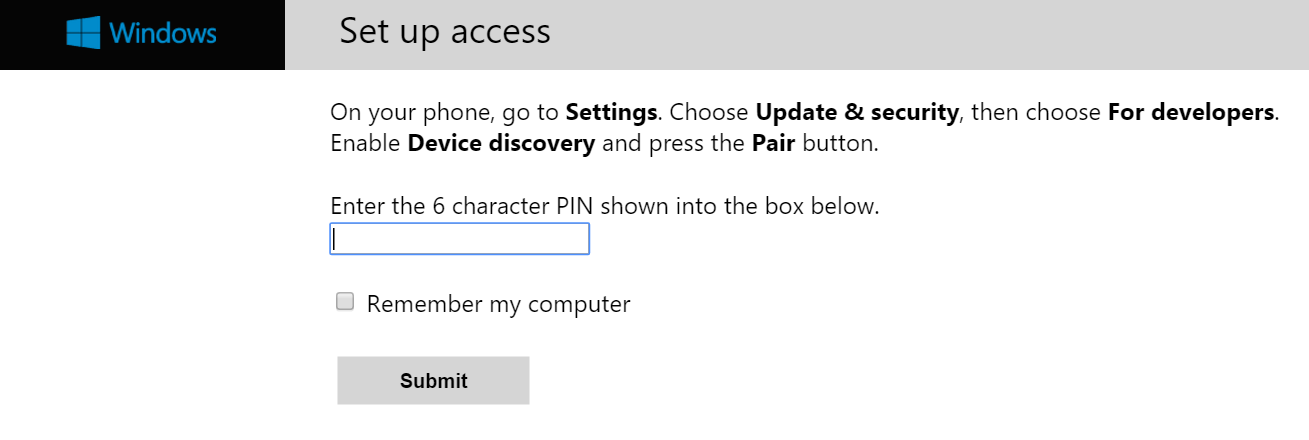The image size is (1309, 440).
Task: Focus the 6 character PIN input box
Action: tap(459, 239)
